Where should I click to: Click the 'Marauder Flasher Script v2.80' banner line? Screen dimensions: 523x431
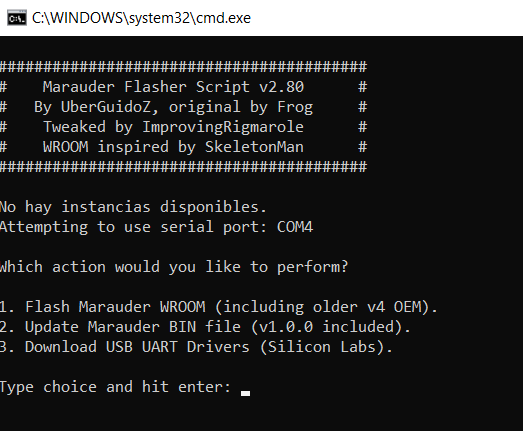(173, 87)
